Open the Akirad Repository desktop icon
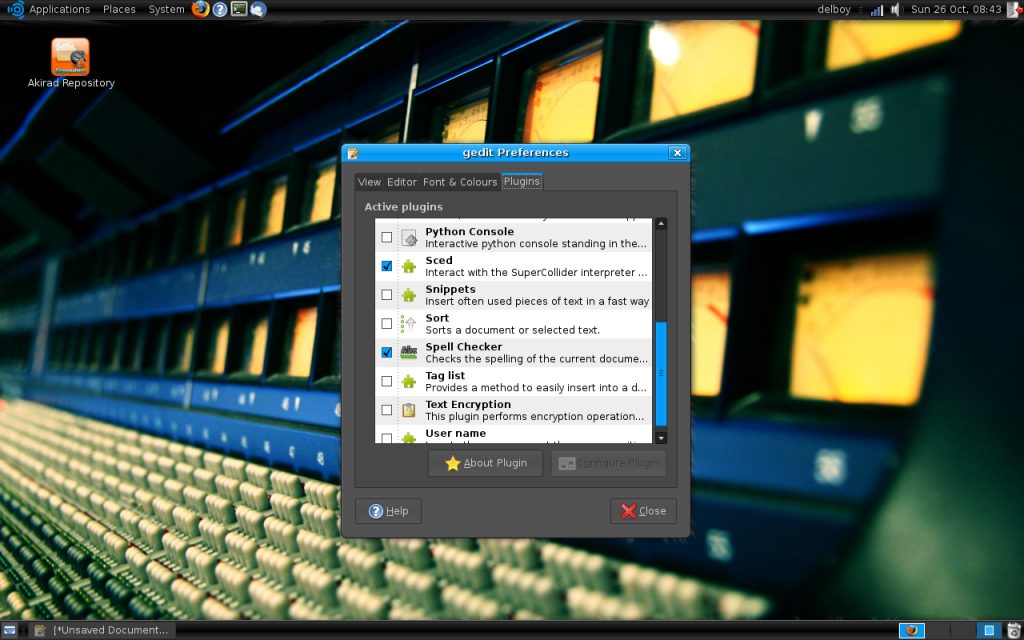This screenshot has width=1024, height=640. tap(71, 57)
